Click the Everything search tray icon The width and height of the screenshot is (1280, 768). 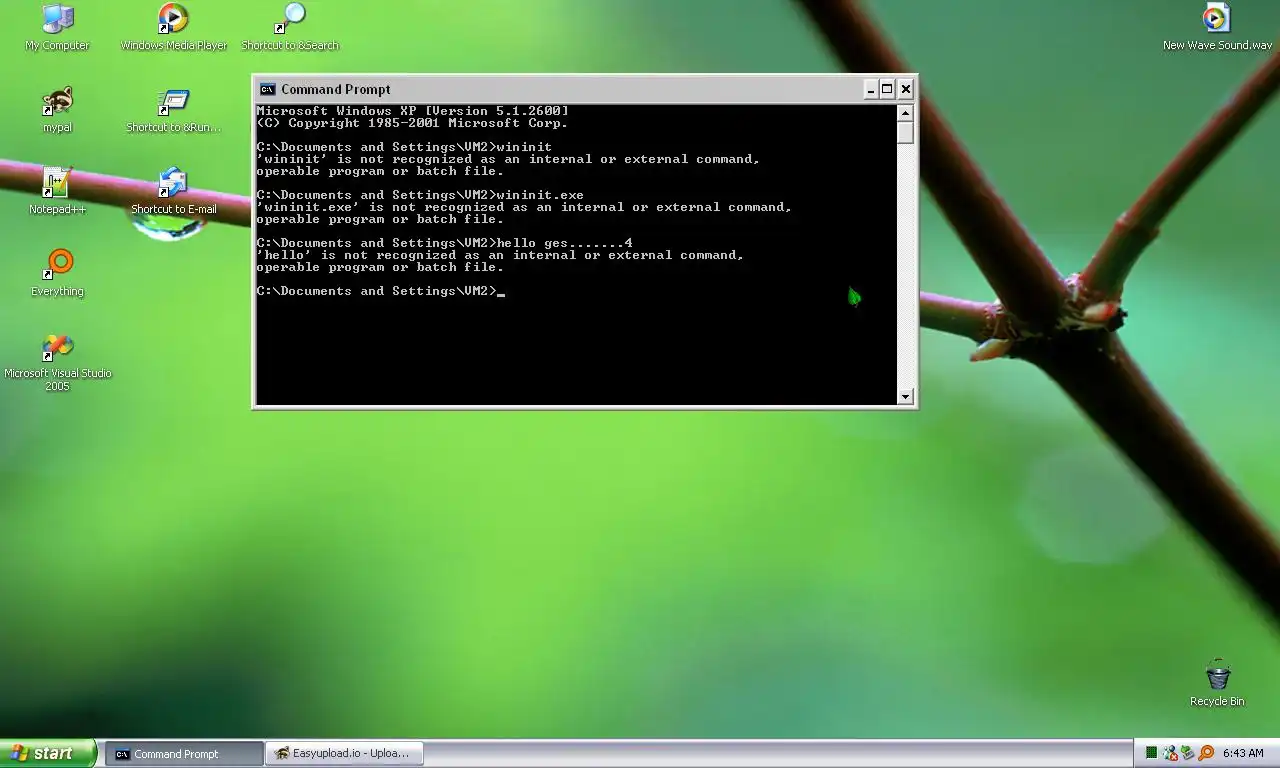(1206, 753)
